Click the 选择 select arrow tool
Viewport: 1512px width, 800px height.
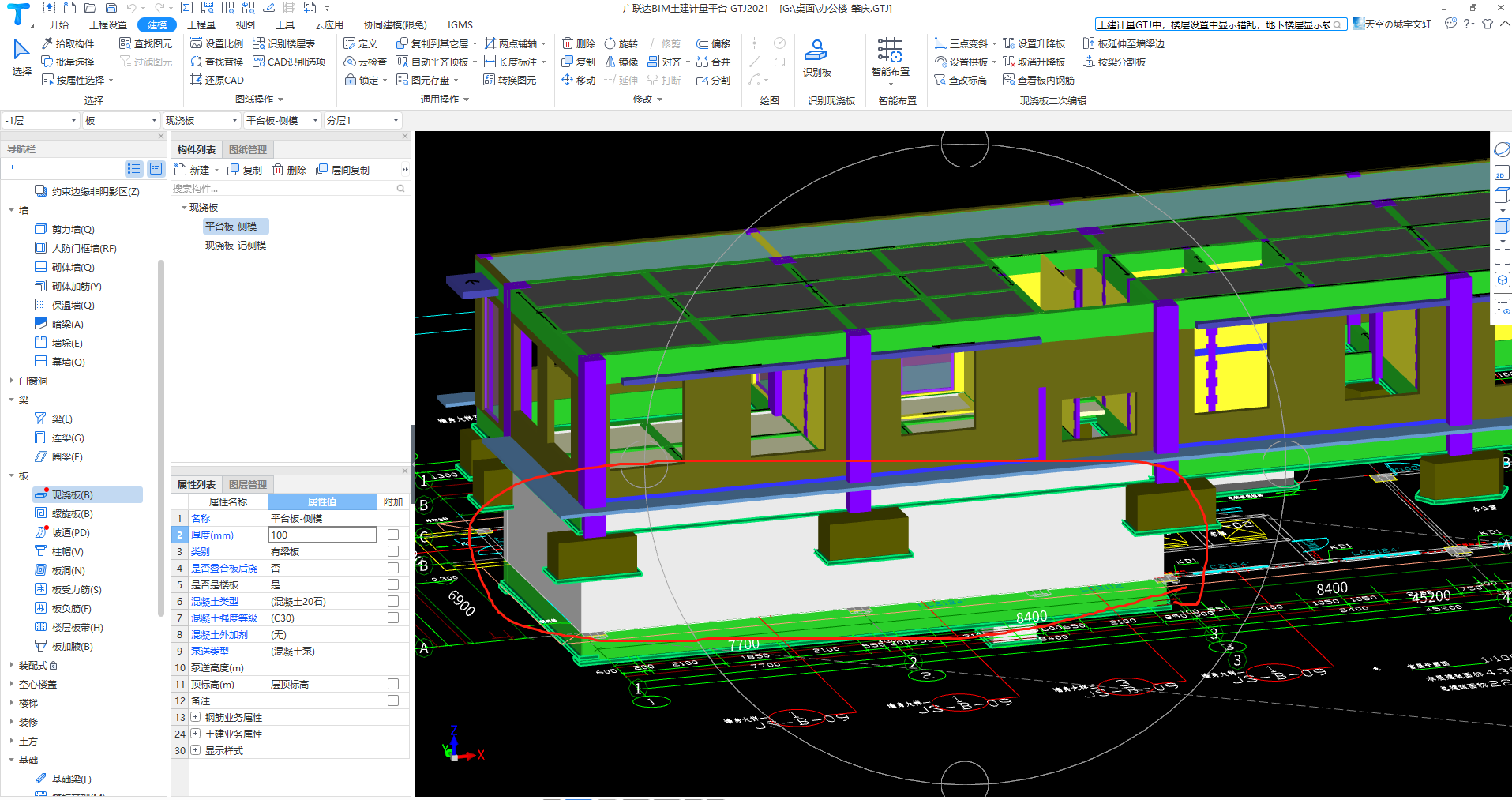pos(21,58)
